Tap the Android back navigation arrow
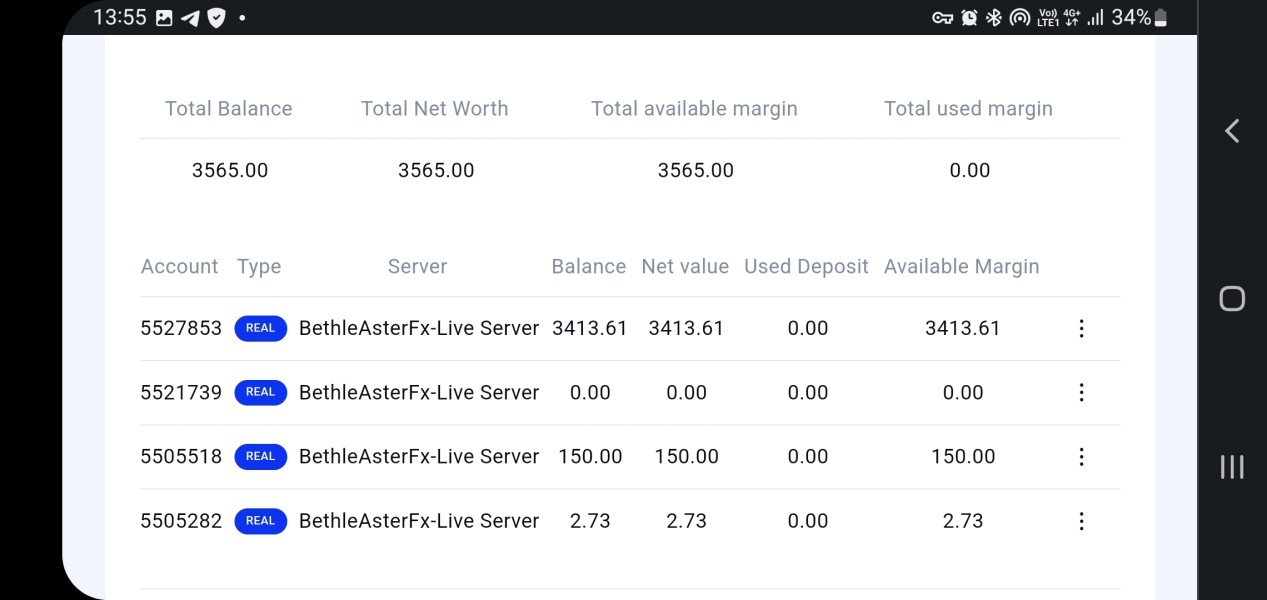Viewport: 1267px width, 600px height. [1232, 131]
